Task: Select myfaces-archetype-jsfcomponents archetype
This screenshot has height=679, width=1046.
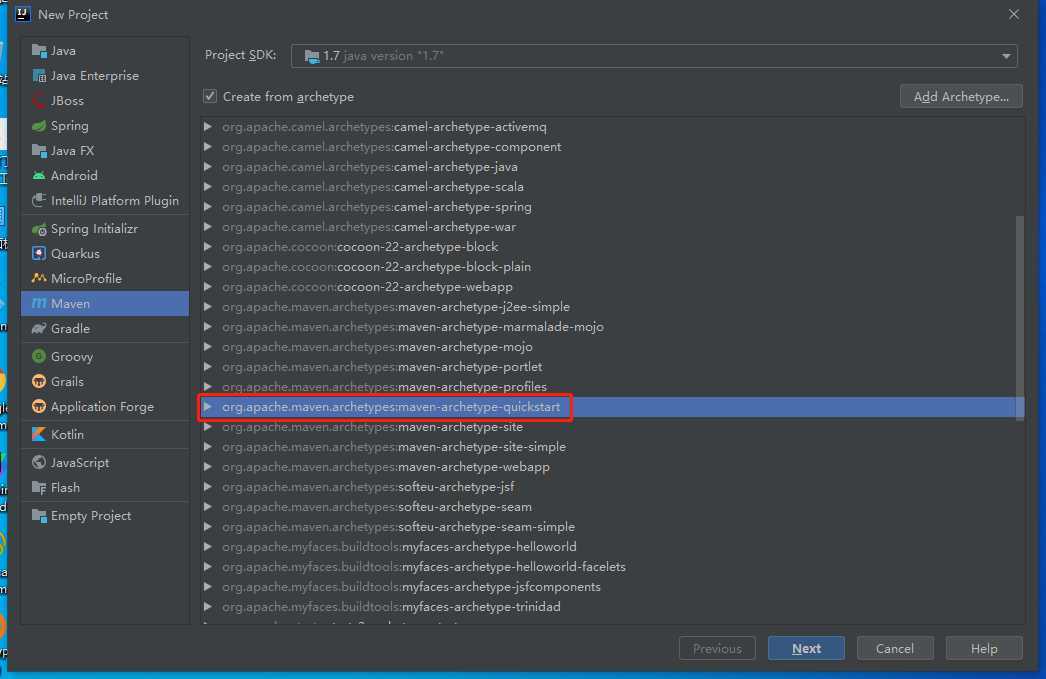Action: click(612, 587)
